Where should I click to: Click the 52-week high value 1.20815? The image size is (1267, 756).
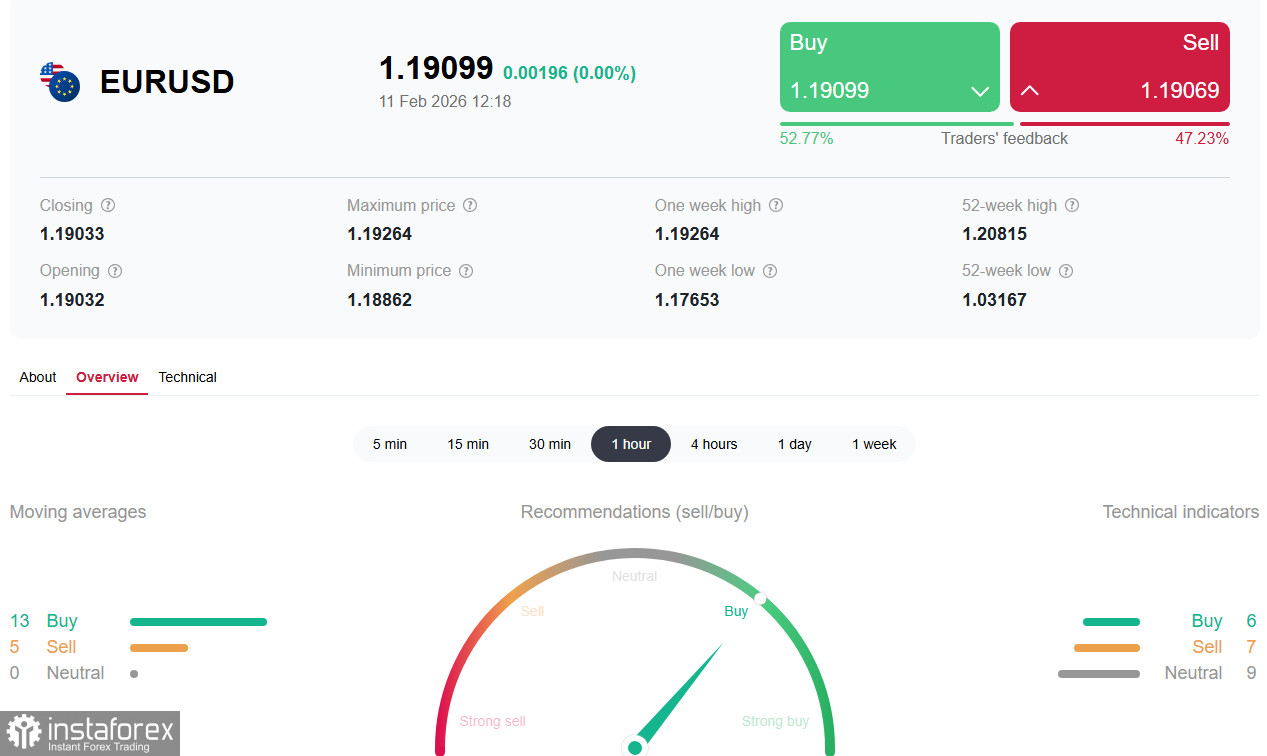[994, 234]
